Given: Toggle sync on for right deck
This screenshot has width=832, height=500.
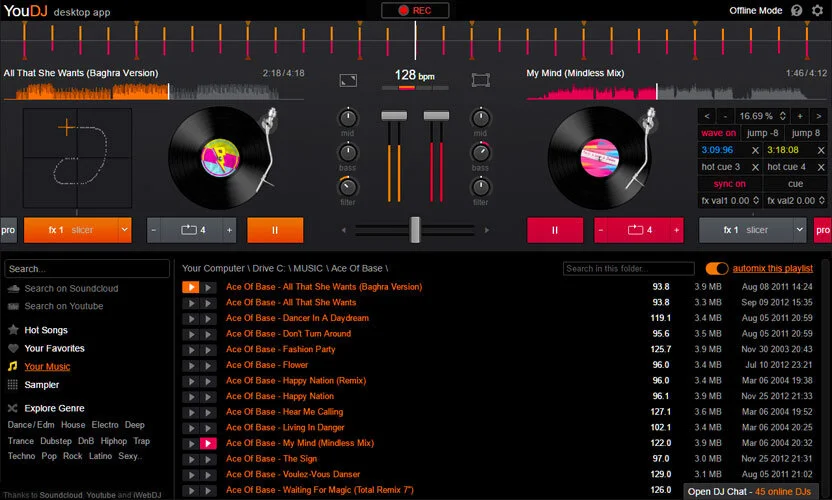Looking at the screenshot, I should pos(730,184).
